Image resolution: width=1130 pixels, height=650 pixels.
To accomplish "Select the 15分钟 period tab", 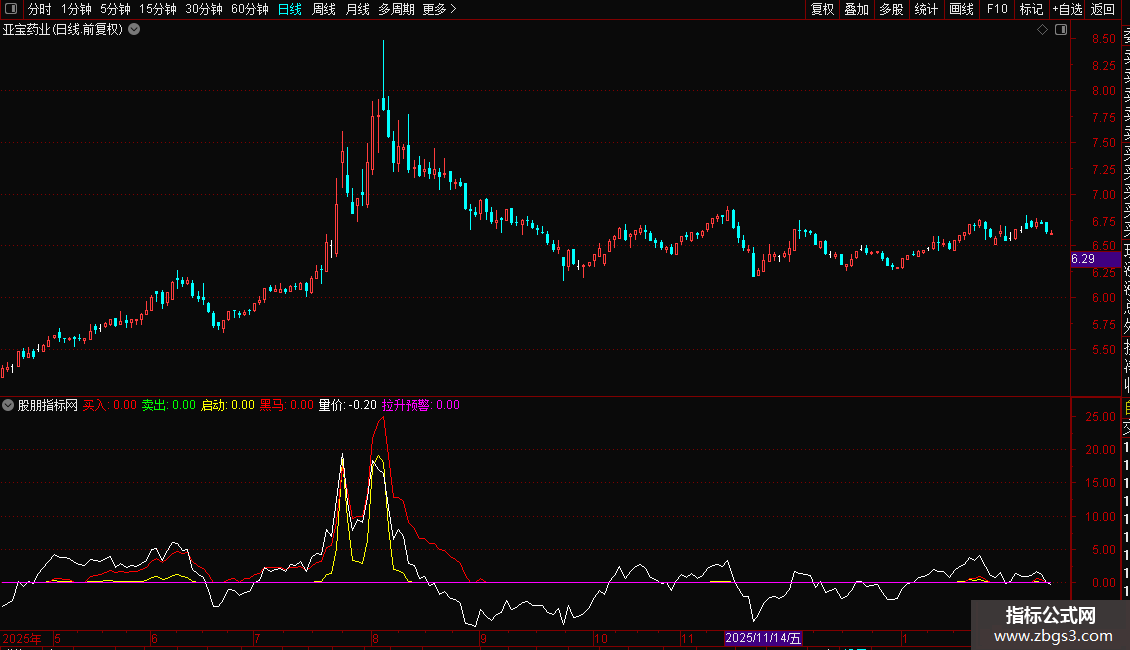I will 158,9.
